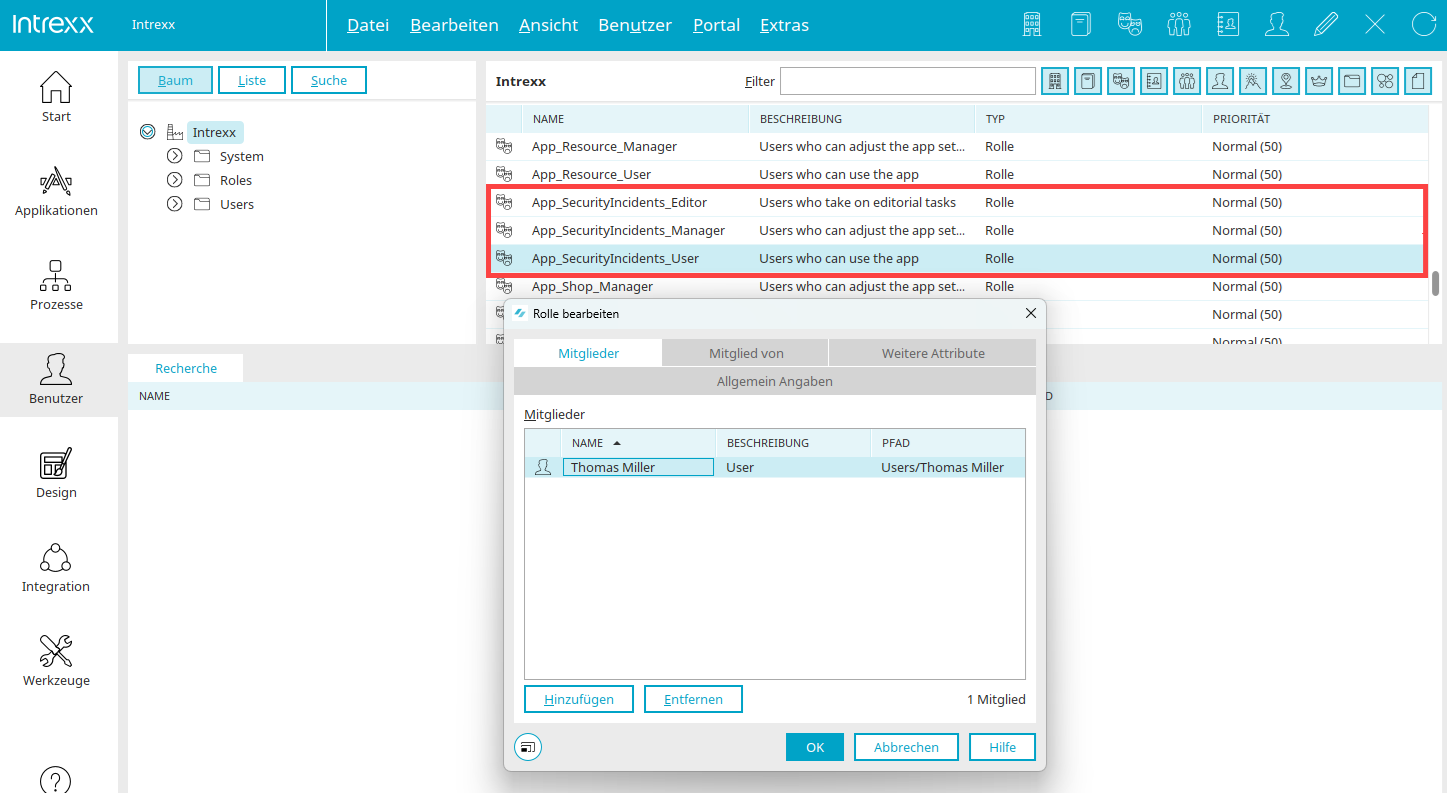Open the Werkzeuge tools module
Image resolution: width=1447 pixels, height=793 pixels.
[56, 661]
